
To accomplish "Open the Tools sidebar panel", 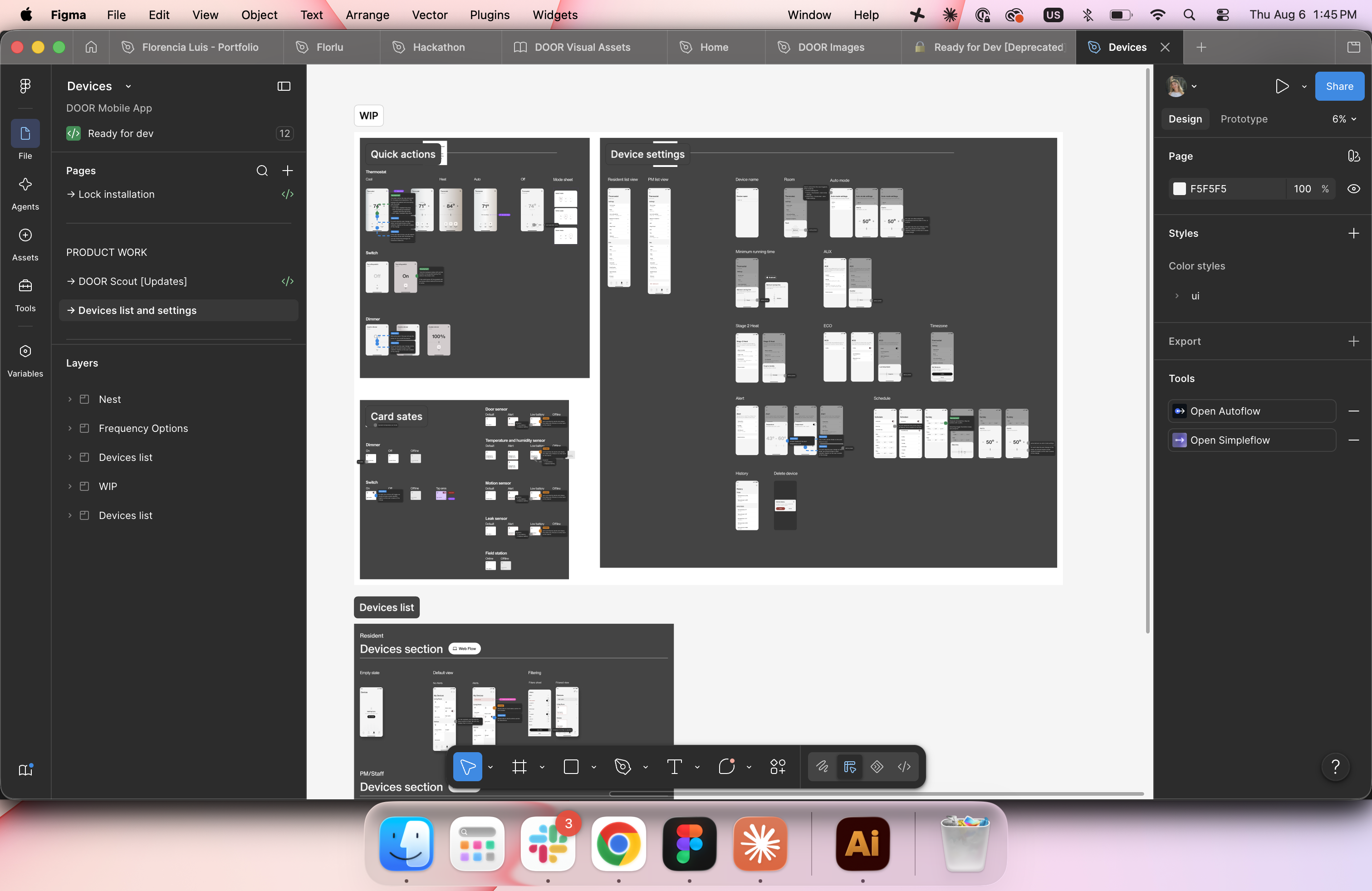I will [25, 286].
